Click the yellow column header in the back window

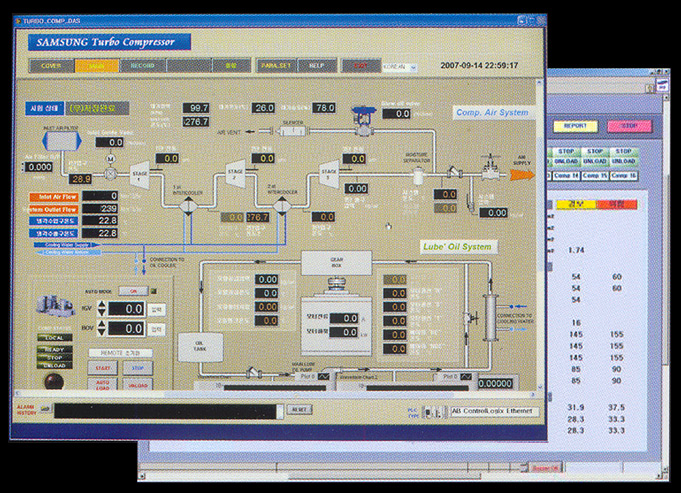point(576,204)
